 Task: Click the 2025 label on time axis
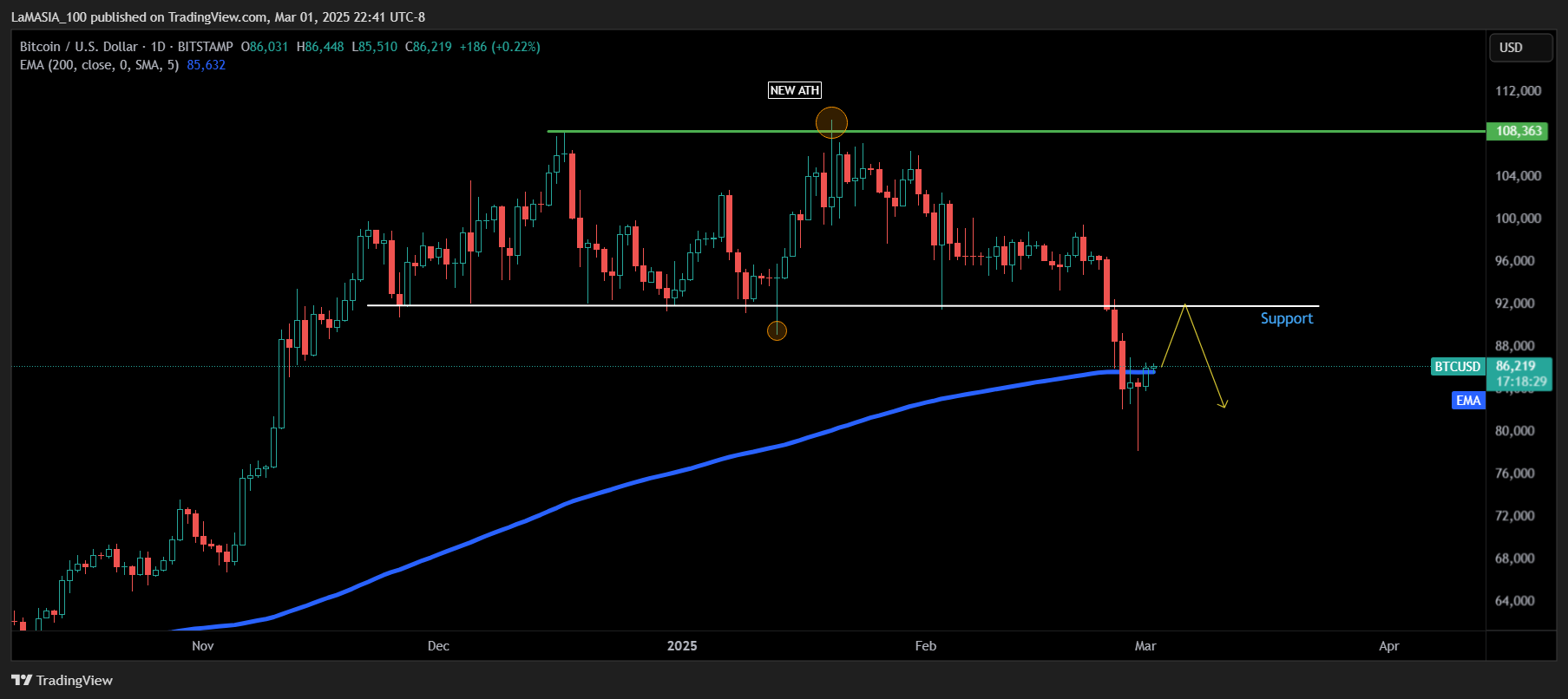[682, 646]
